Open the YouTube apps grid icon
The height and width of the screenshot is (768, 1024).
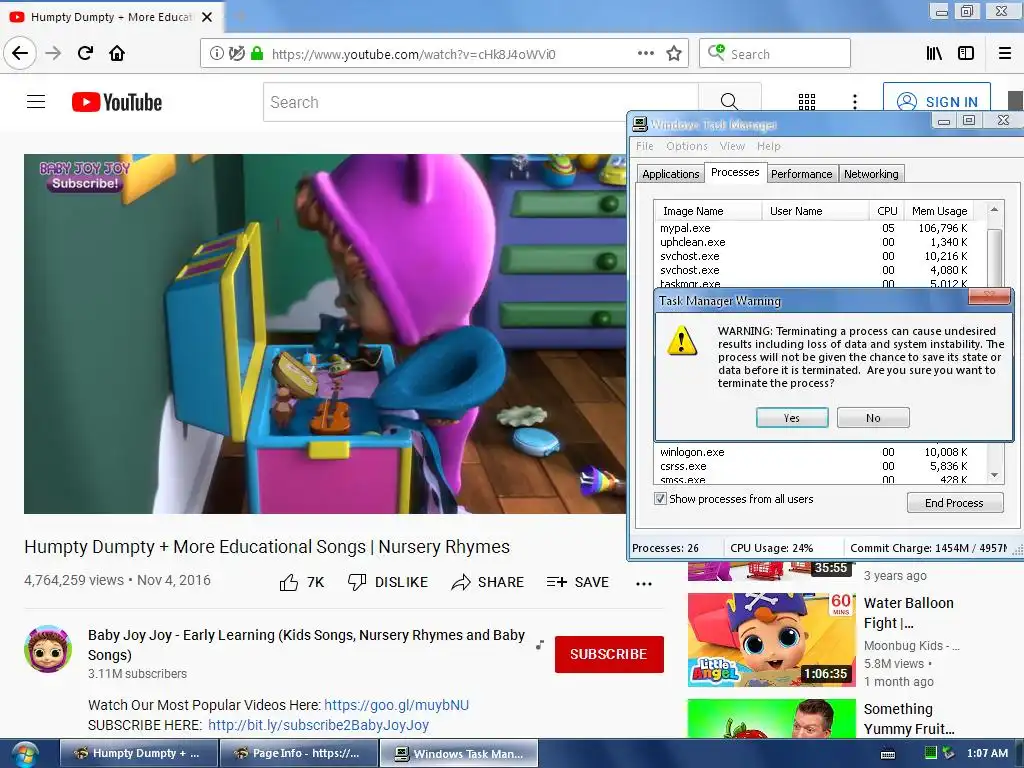point(807,102)
